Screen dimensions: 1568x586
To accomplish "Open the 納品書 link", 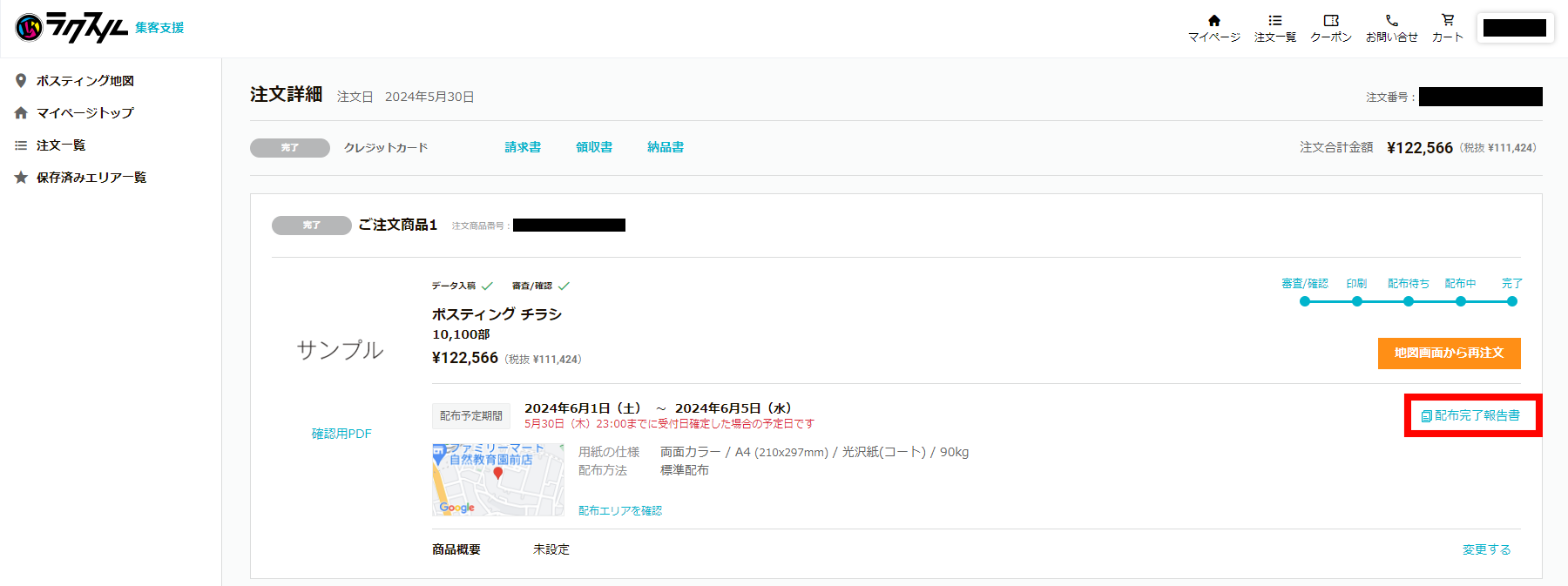I will [666, 148].
